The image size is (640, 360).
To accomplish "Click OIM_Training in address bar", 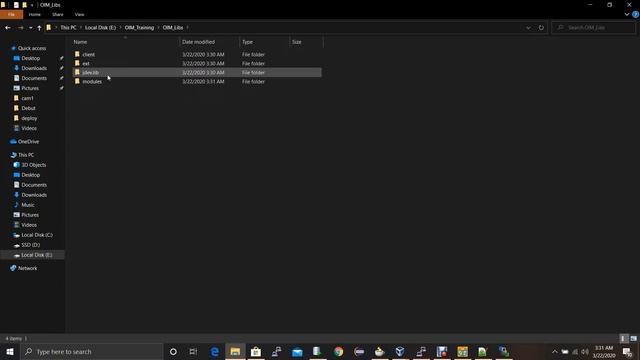I will (x=139, y=28).
